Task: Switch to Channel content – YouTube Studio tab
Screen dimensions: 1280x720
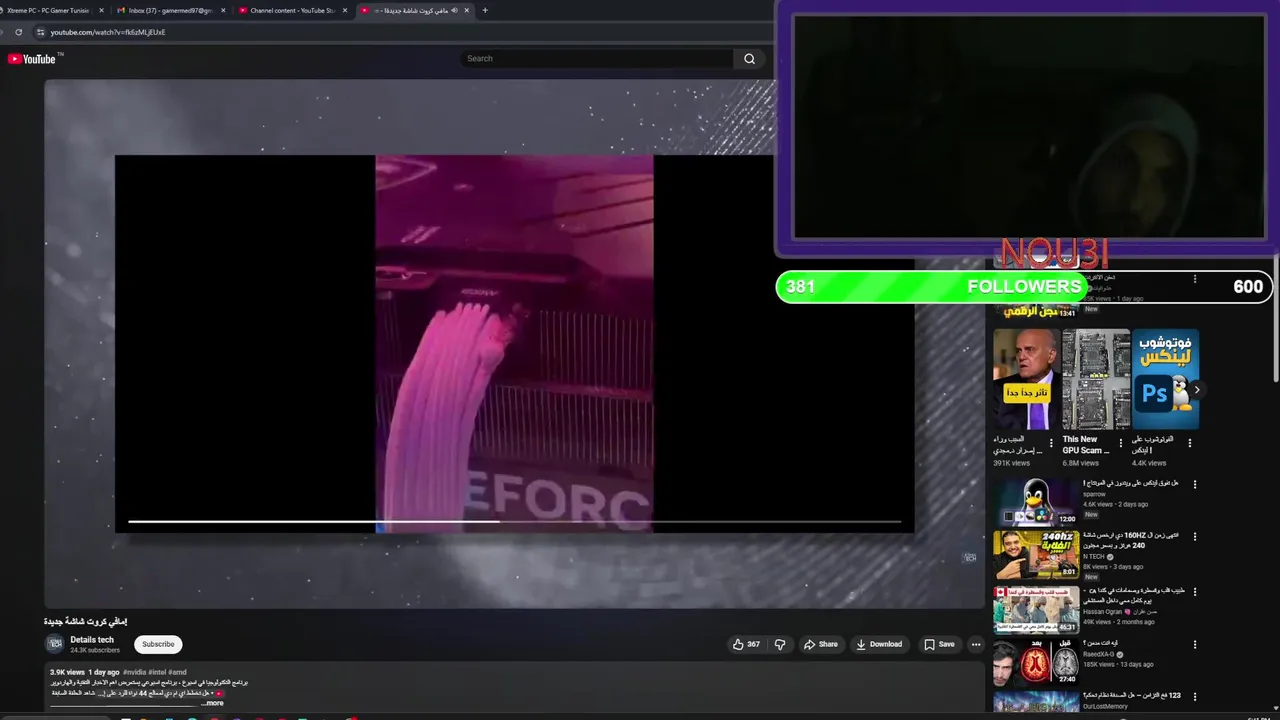Action: 291,10
